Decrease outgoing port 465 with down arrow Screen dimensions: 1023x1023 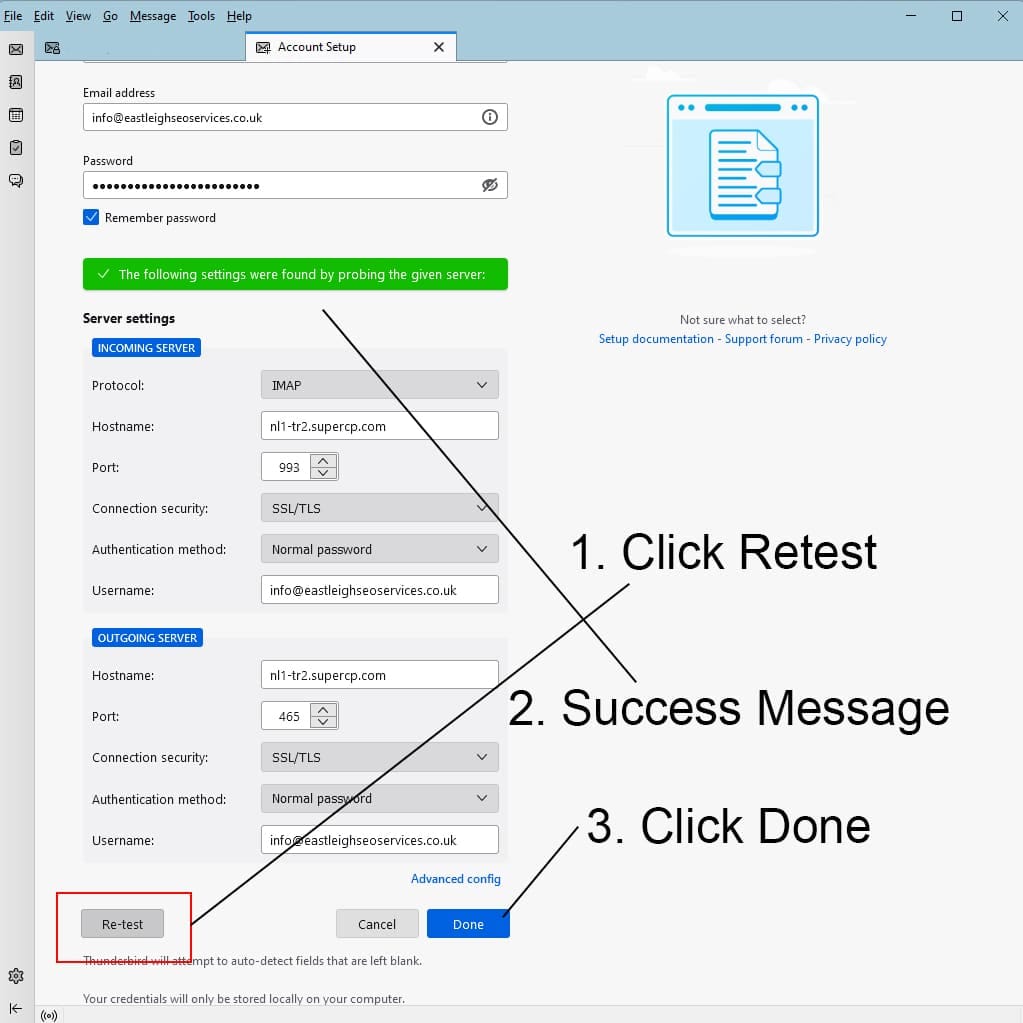323,722
